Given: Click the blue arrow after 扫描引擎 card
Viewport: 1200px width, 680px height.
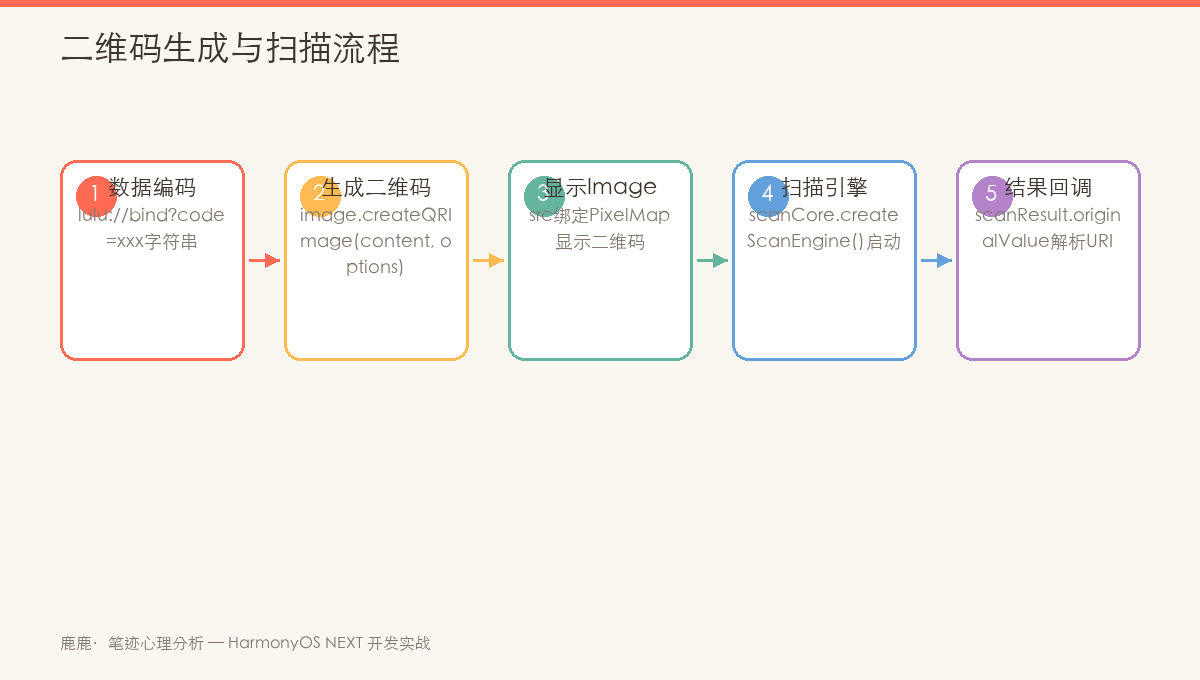Looking at the screenshot, I should click(936, 261).
